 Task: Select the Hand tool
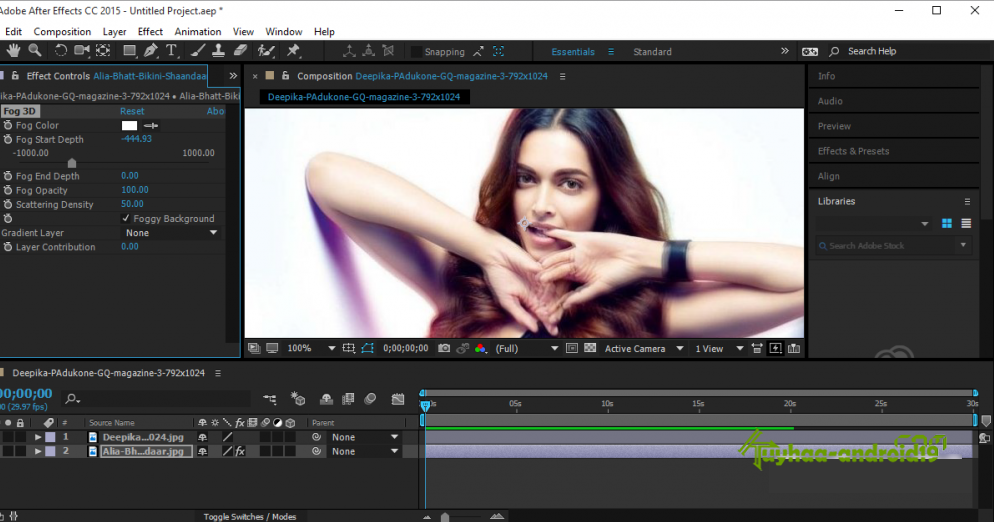click(13, 51)
